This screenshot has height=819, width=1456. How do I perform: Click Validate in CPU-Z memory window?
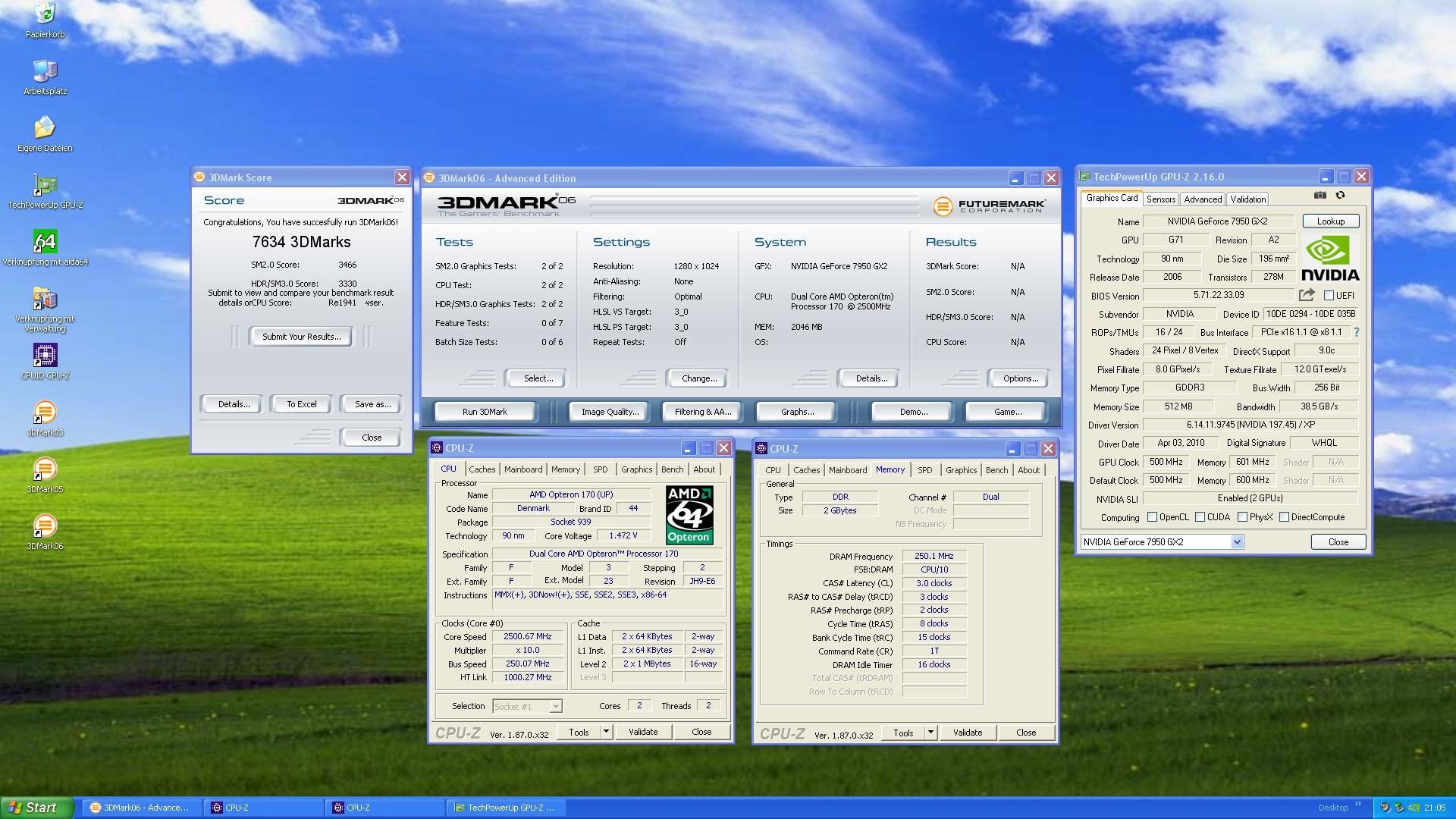(x=967, y=733)
